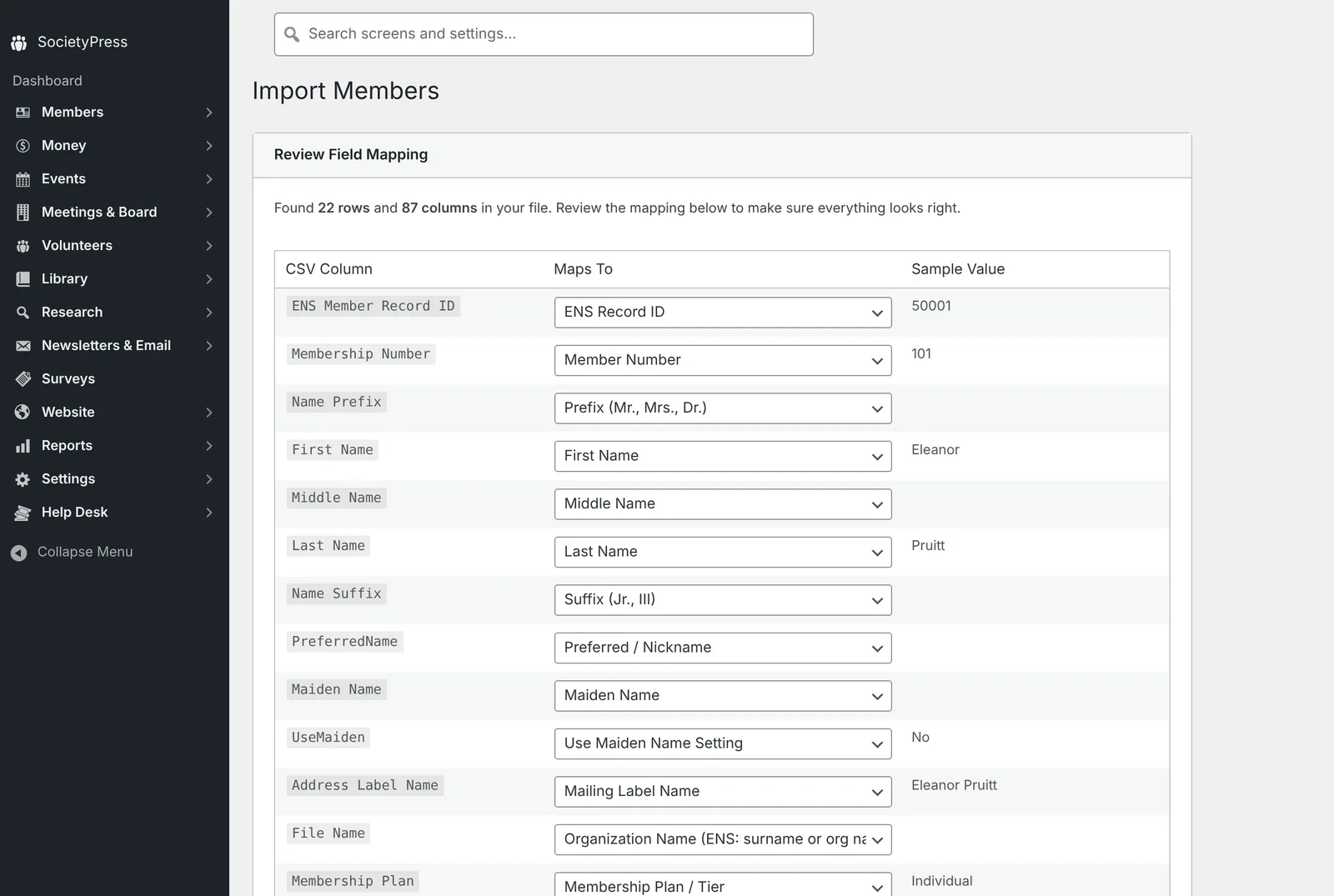Open the Use Maiden Name Setting dropdown
The width and height of the screenshot is (1334, 896).
pyautogui.click(x=723, y=743)
